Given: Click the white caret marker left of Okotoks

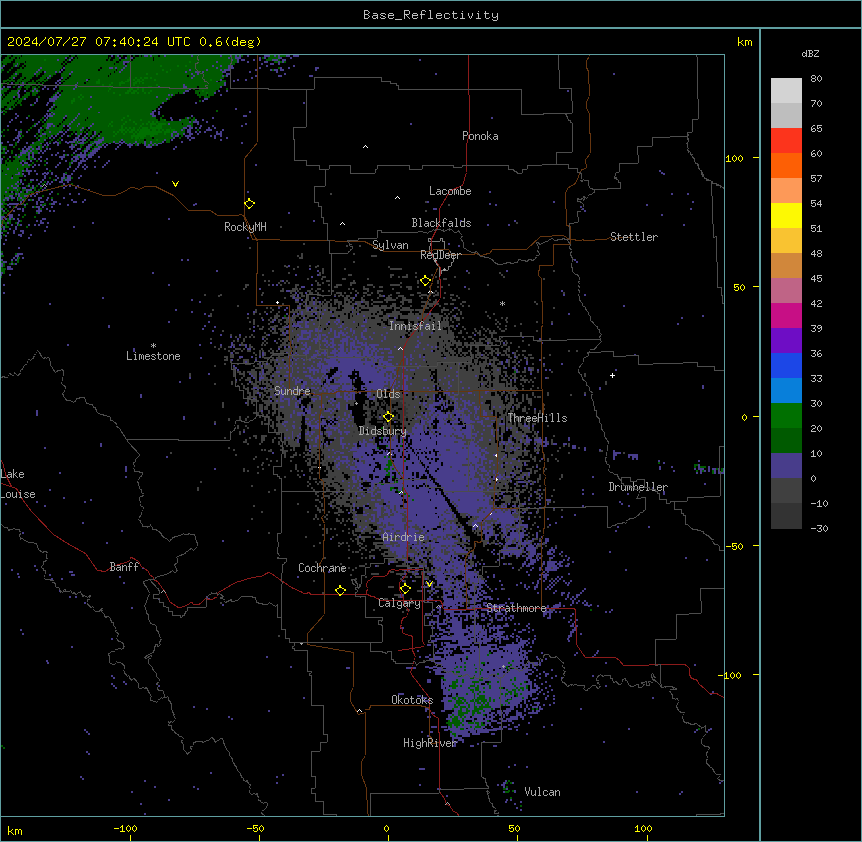Looking at the screenshot, I should [x=360, y=711].
